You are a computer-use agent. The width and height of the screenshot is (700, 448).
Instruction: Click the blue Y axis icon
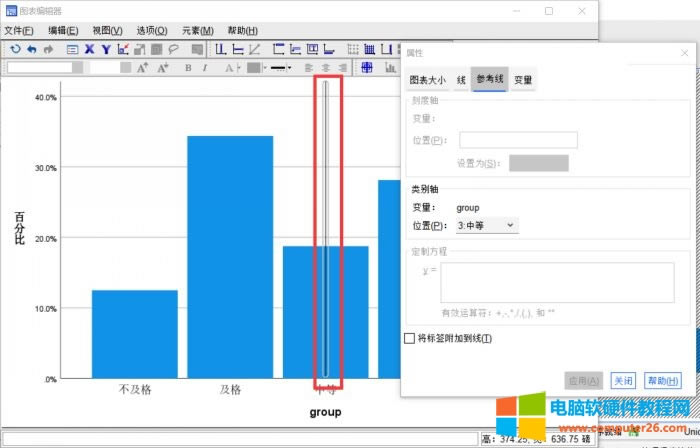click(105, 48)
